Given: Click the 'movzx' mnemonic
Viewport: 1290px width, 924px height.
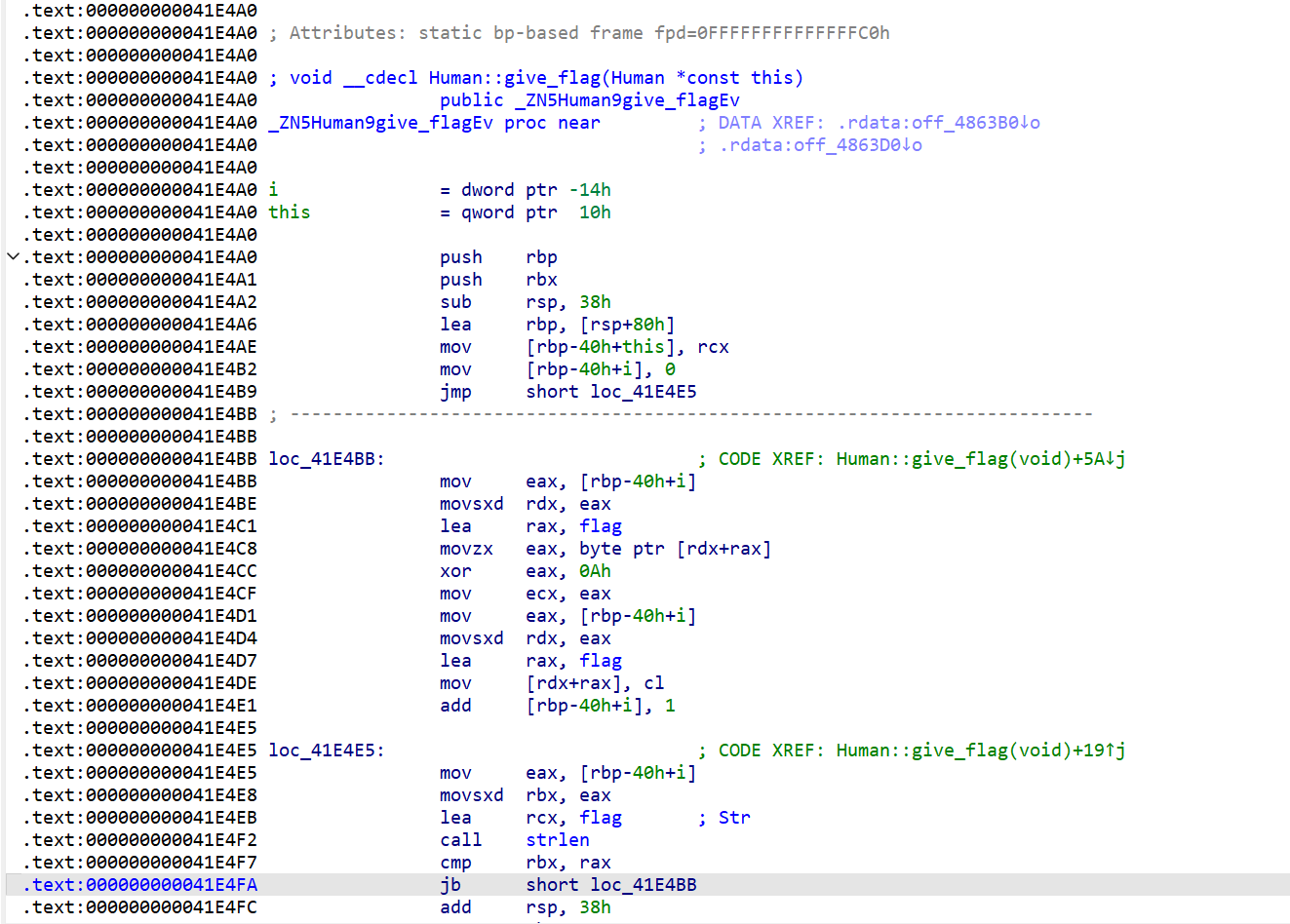Looking at the screenshot, I should 466,549.
